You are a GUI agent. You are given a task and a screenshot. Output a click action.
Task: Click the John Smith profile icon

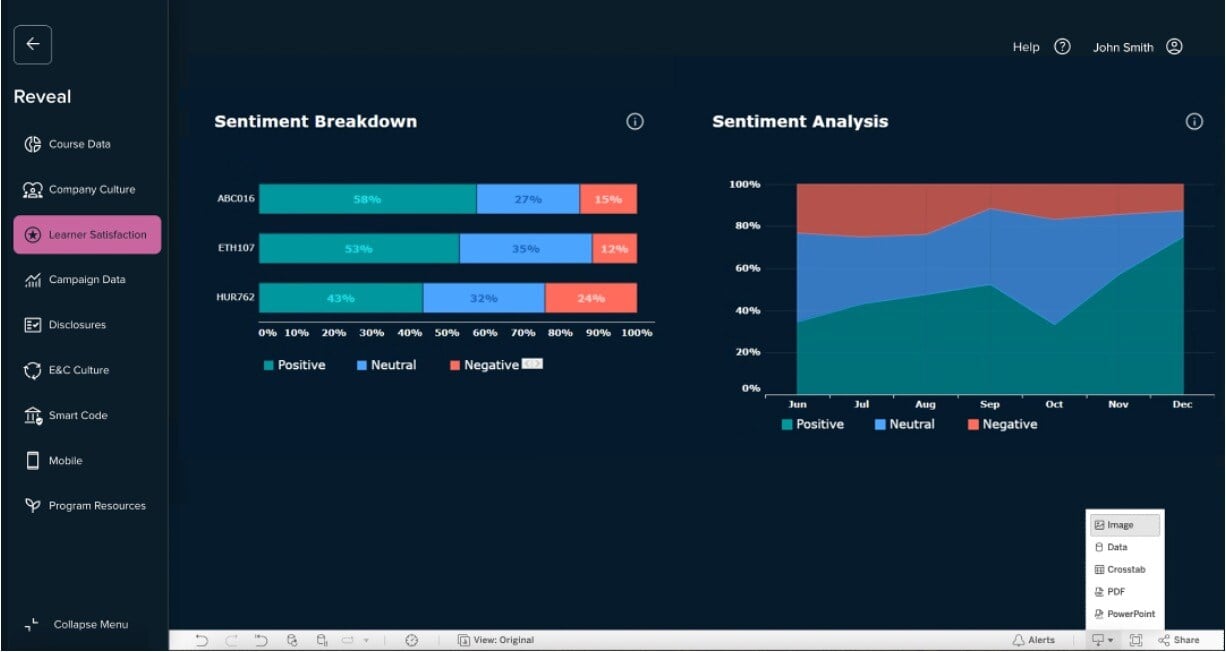point(1175,47)
